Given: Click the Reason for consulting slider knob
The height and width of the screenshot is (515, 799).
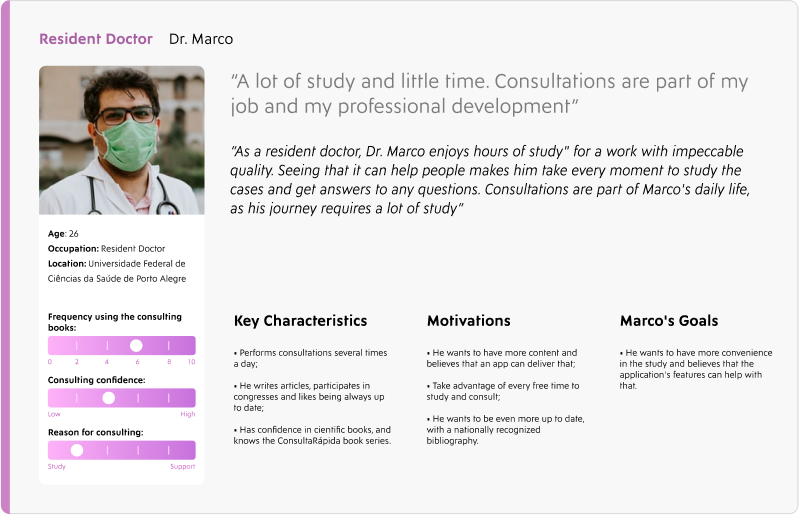Looking at the screenshot, I should [77, 450].
